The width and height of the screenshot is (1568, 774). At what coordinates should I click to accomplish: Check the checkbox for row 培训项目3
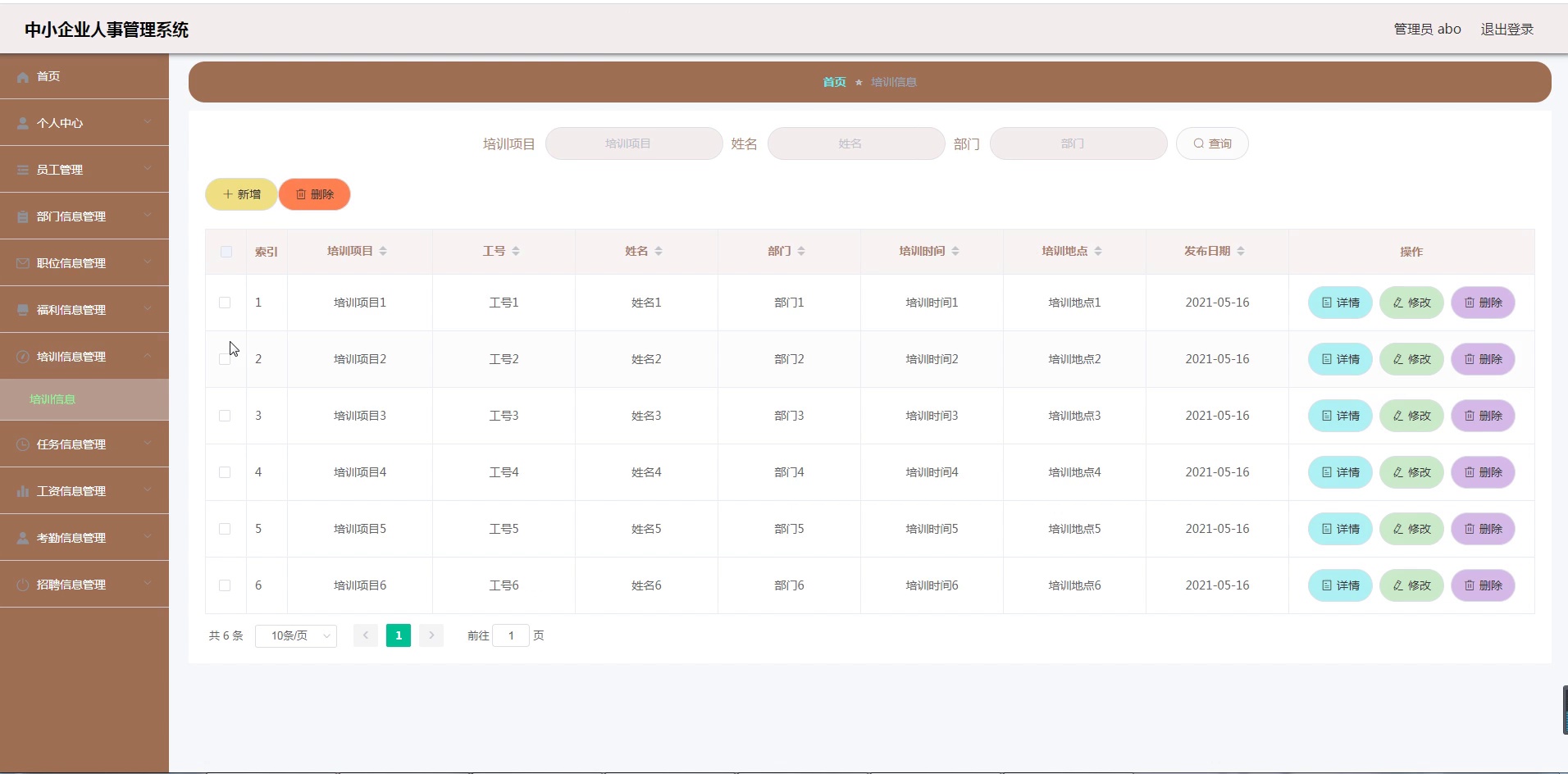tap(225, 416)
